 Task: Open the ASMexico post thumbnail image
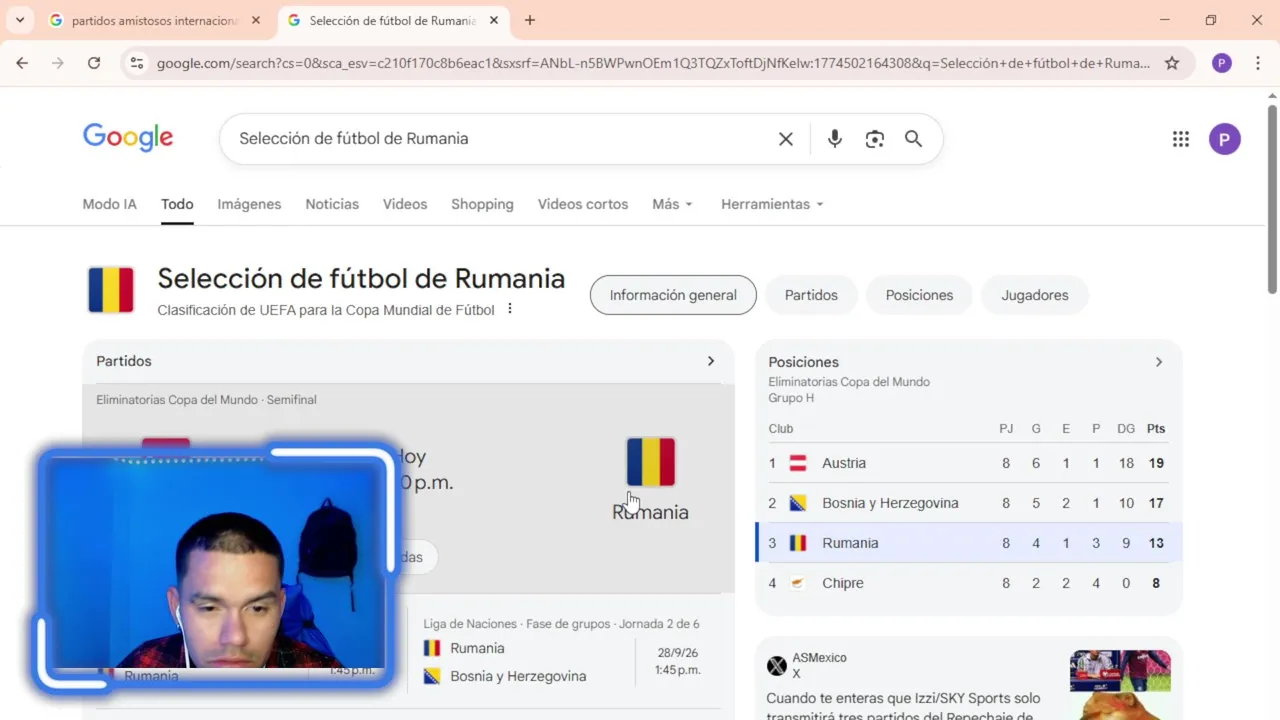(x=1120, y=683)
